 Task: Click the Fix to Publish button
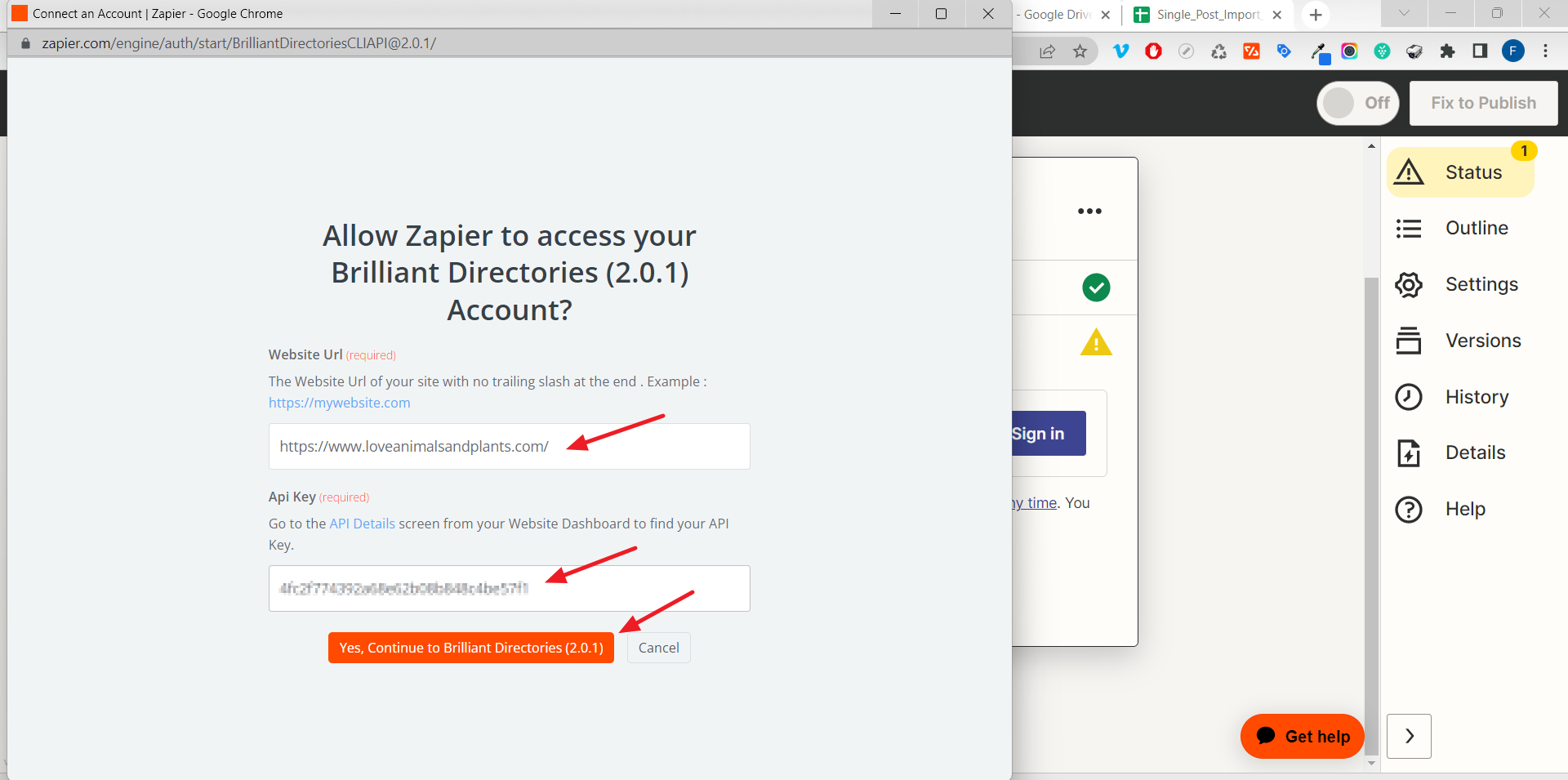(1483, 103)
